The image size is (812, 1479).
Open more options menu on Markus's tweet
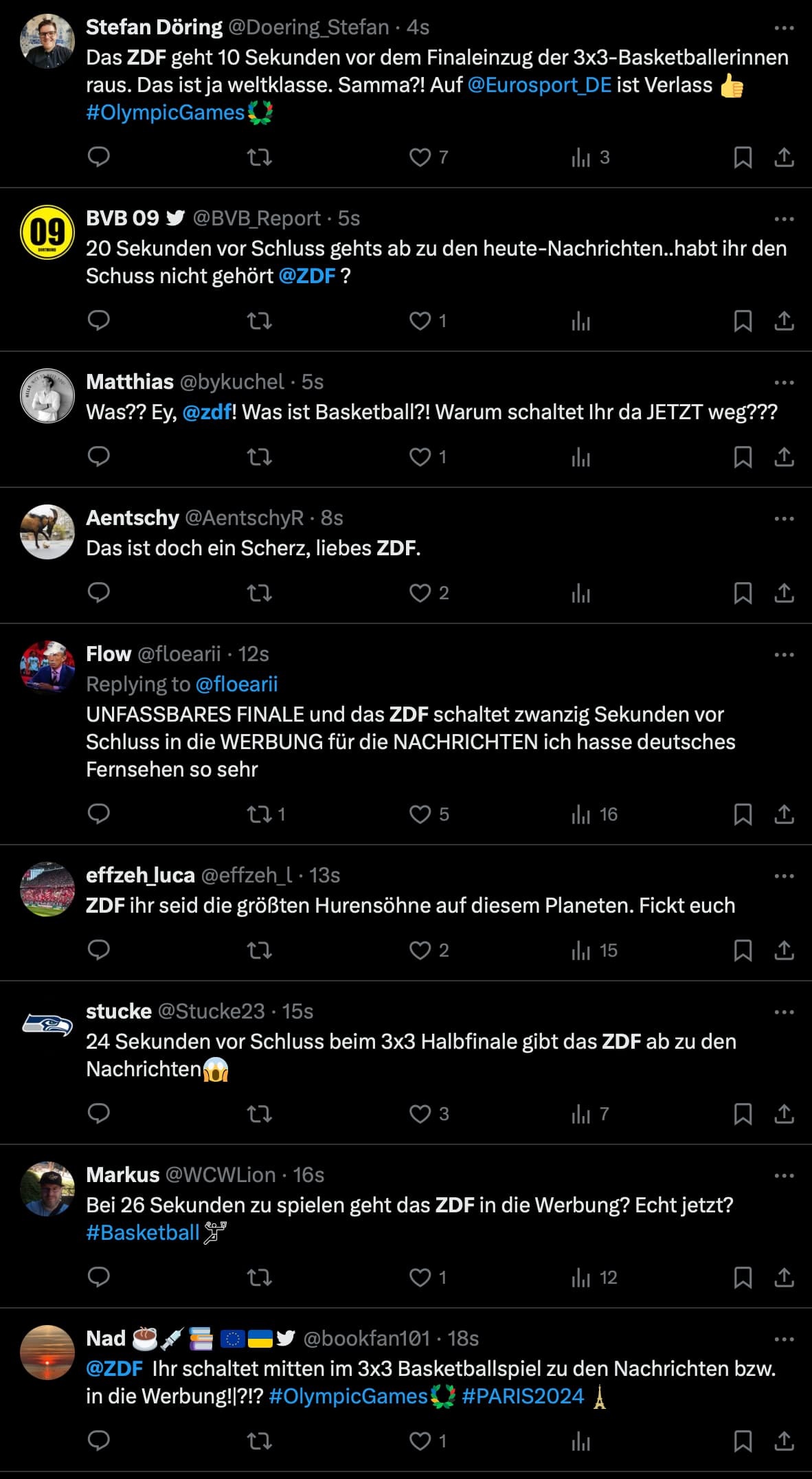[x=784, y=1176]
